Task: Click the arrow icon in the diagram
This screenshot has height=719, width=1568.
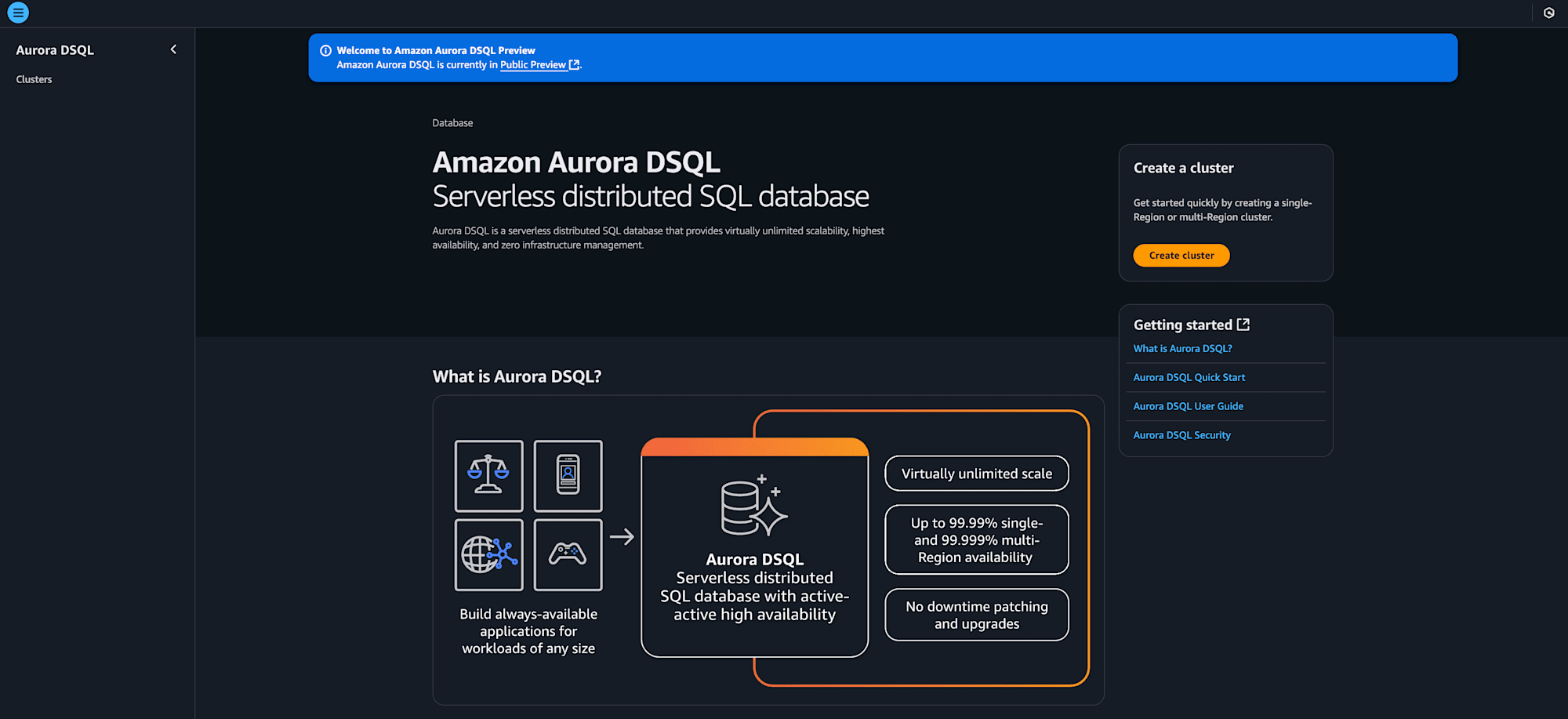Action: tap(622, 537)
